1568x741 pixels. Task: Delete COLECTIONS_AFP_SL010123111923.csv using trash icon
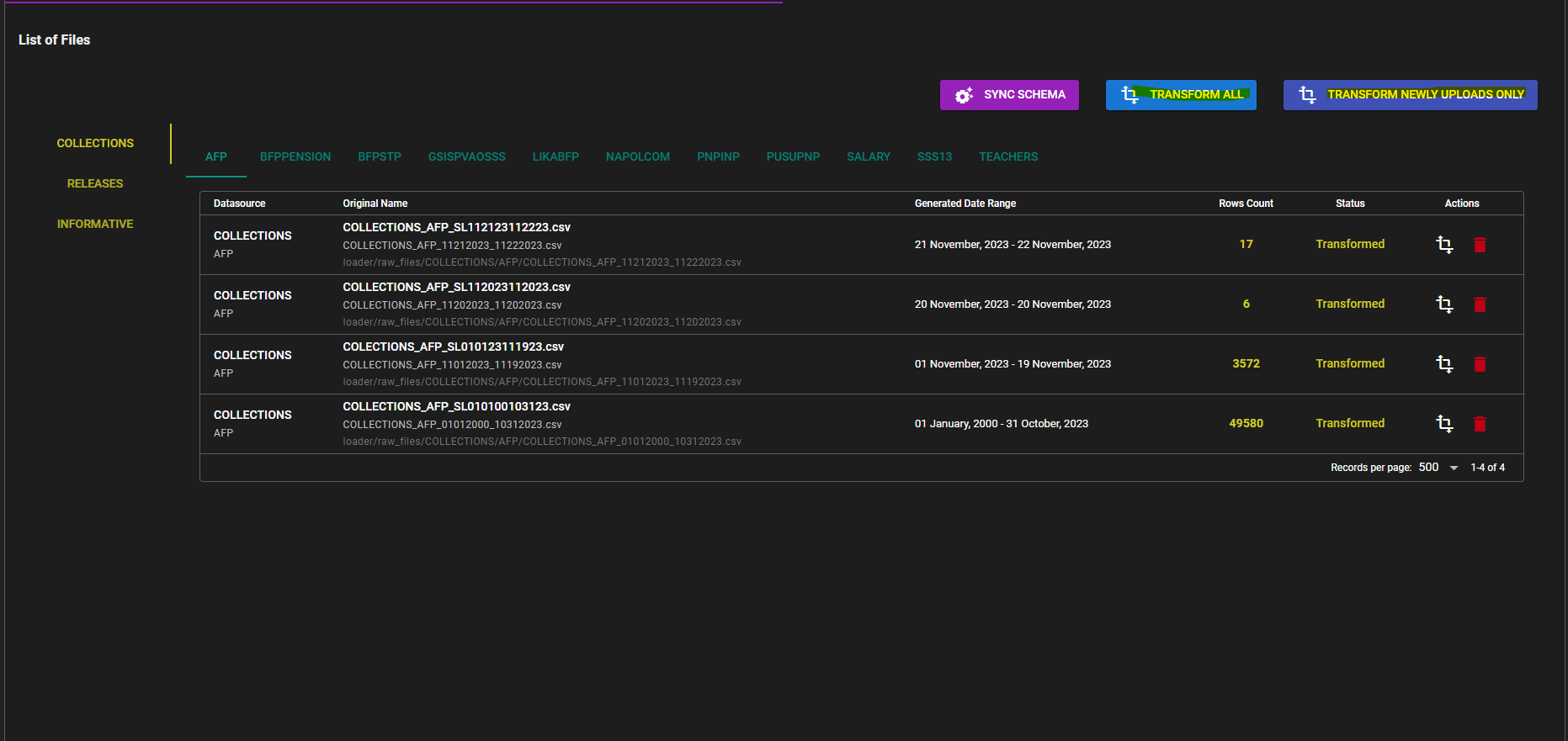1480,364
